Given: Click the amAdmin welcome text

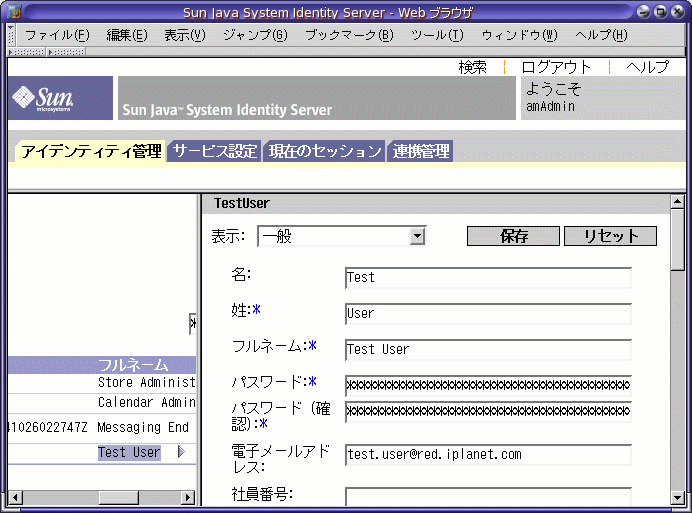Looking at the screenshot, I should [550, 106].
